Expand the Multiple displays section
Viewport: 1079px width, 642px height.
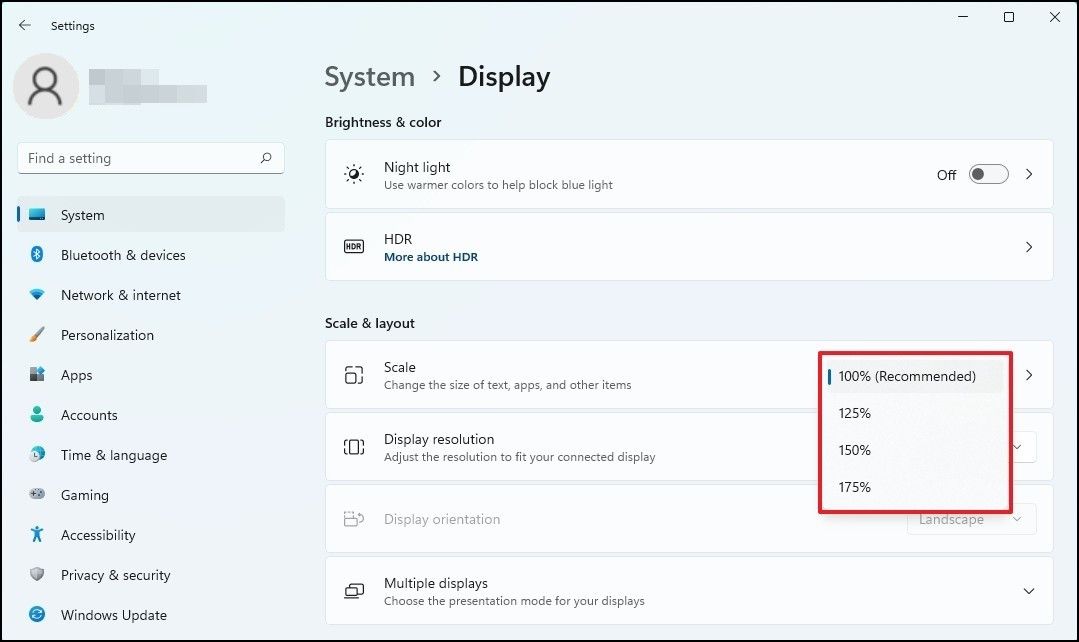tap(1028, 591)
